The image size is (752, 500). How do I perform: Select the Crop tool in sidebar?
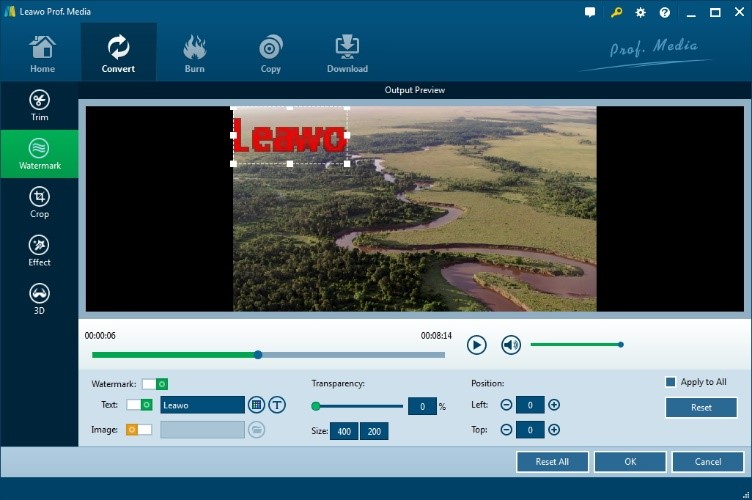39,201
